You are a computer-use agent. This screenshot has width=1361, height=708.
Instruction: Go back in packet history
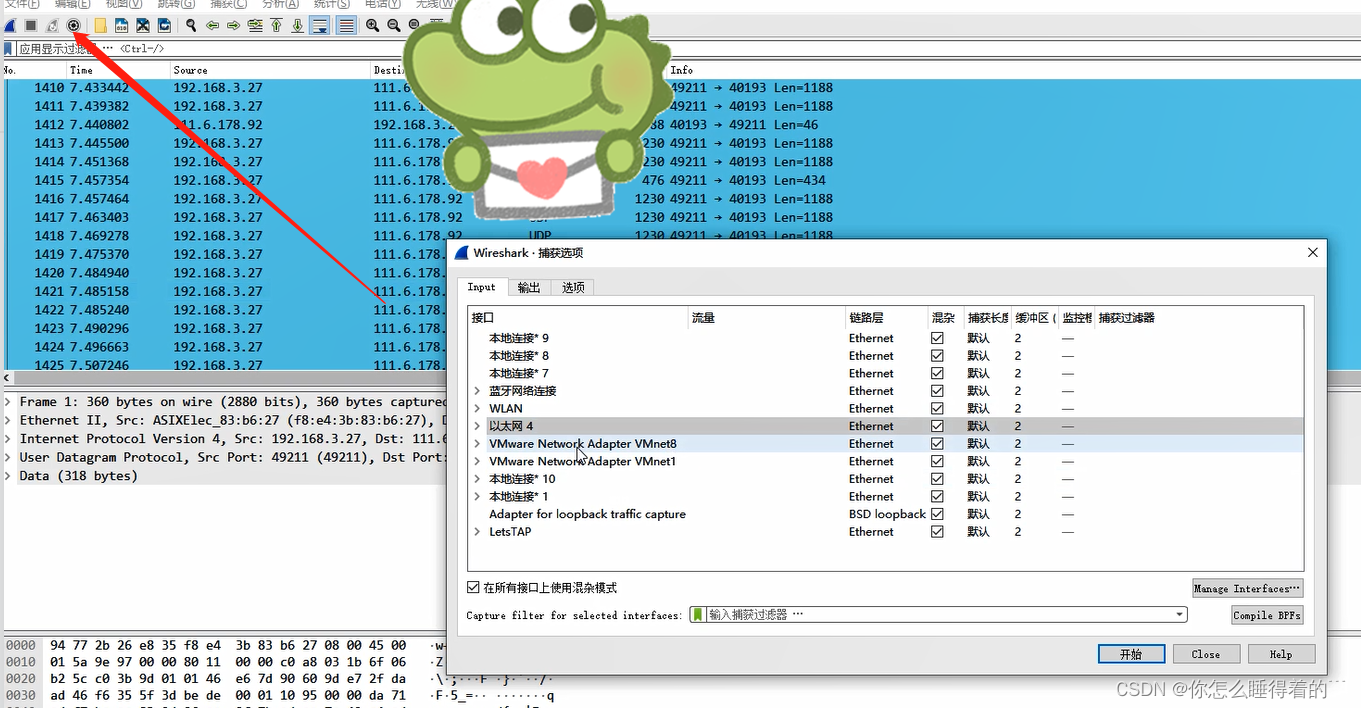(212, 25)
